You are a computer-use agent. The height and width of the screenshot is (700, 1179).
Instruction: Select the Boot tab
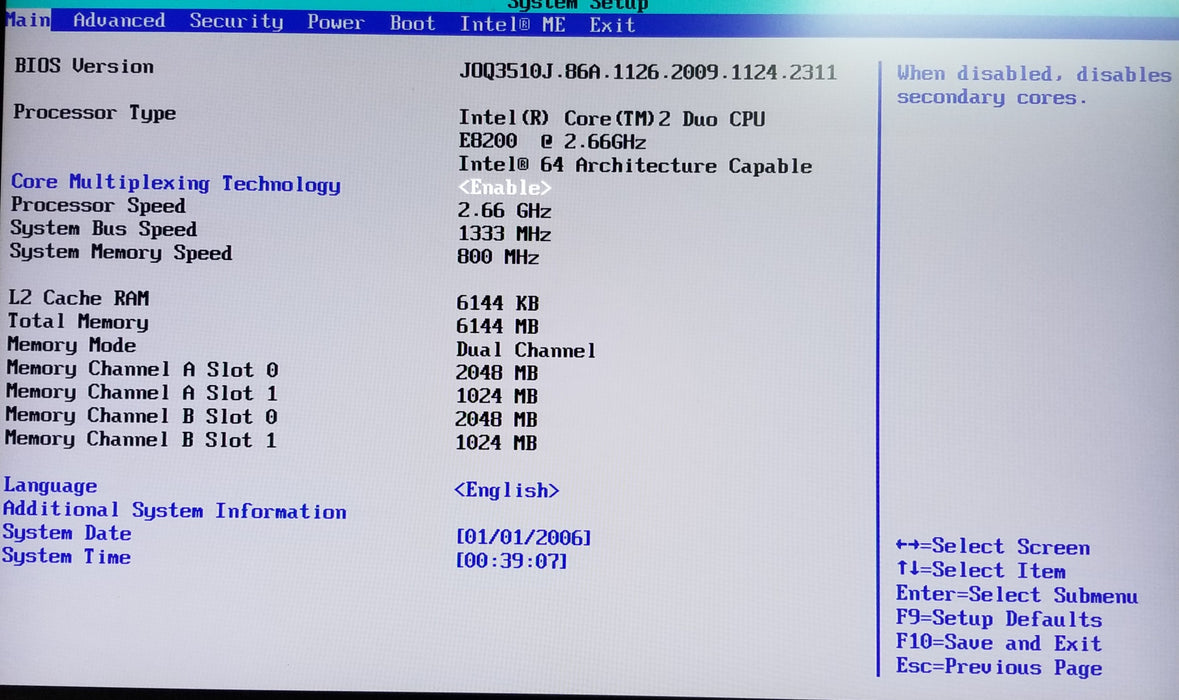coord(412,23)
